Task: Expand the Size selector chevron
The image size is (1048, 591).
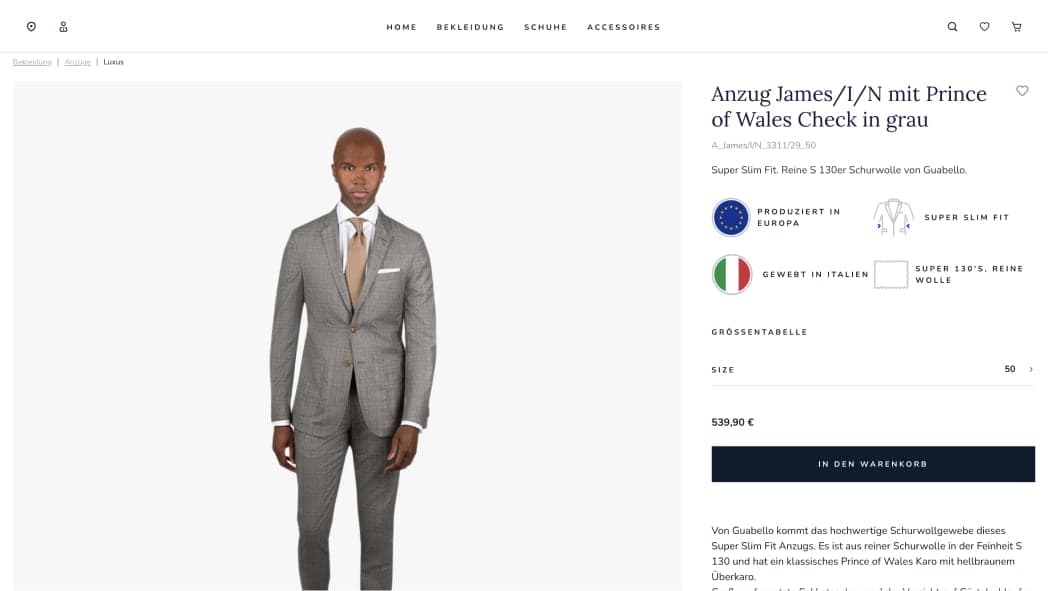Action: pyautogui.click(x=1031, y=369)
